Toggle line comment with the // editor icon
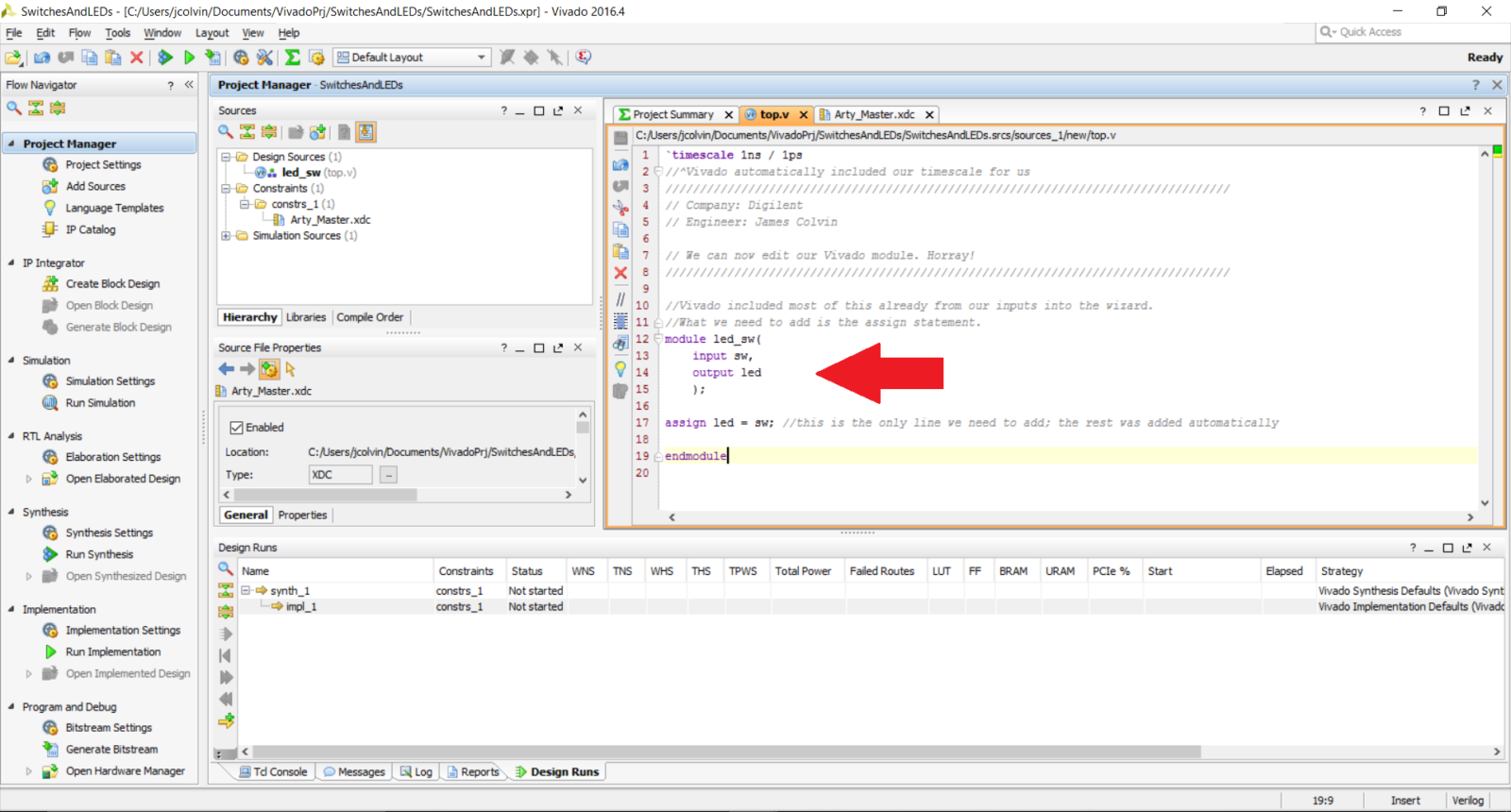This screenshot has height=812, width=1511. pos(620,299)
